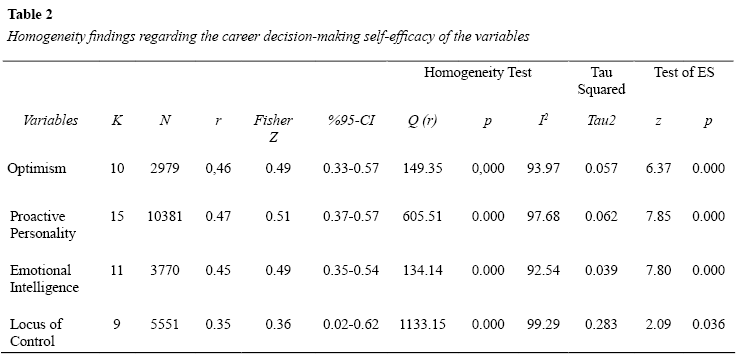747x361 pixels.
Task: Click the Fisher Z column header
Action: pos(273,129)
